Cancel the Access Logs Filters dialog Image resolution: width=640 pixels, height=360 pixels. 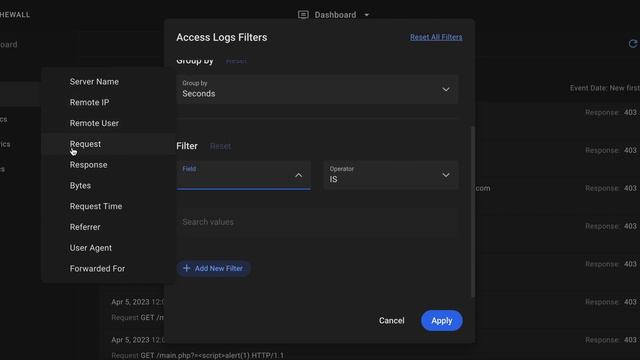tap(391, 321)
